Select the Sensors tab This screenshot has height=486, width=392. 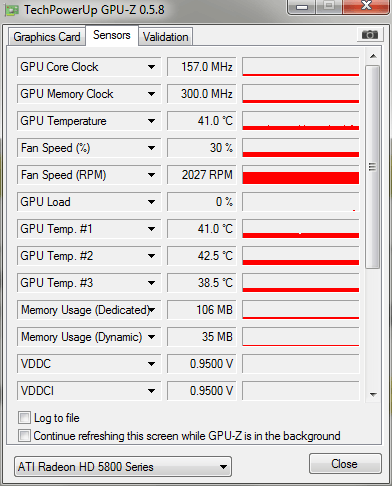(112, 35)
